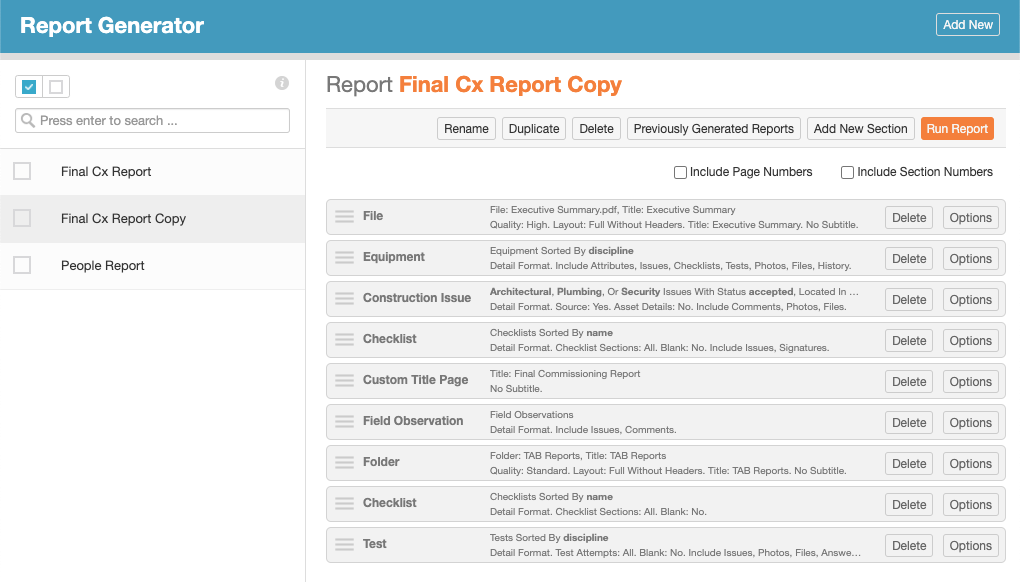The width and height of the screenshot is (1020, 582).
Task: Grab the drag handle of the File section
Action: (x=344, y=217)
